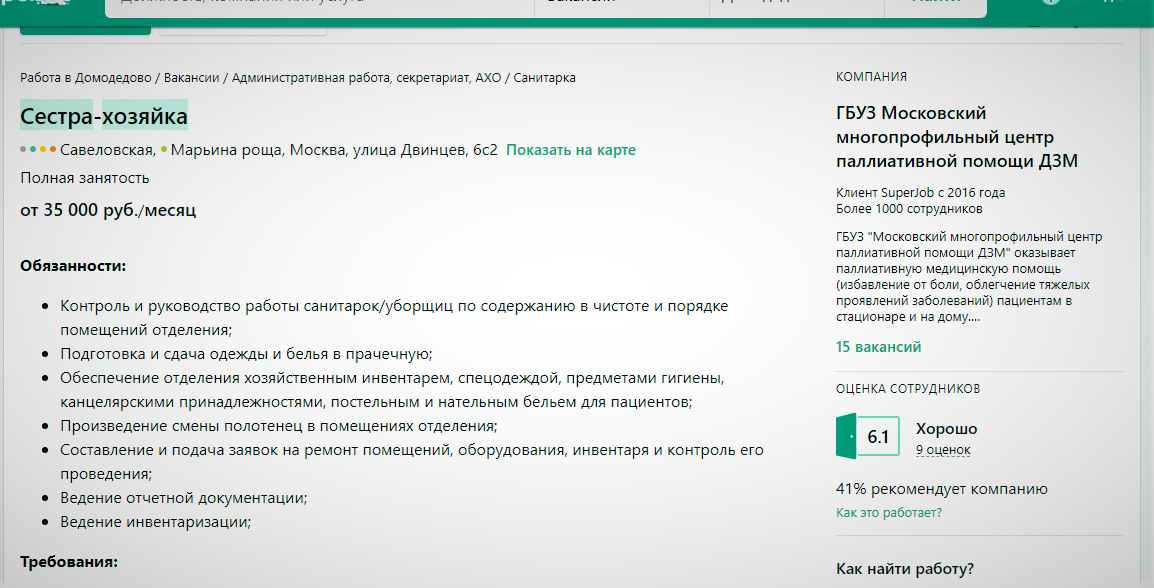1154x588 pixels.
Task: Click the 'Марьина роща' metro station name
Action: point(227,150)
